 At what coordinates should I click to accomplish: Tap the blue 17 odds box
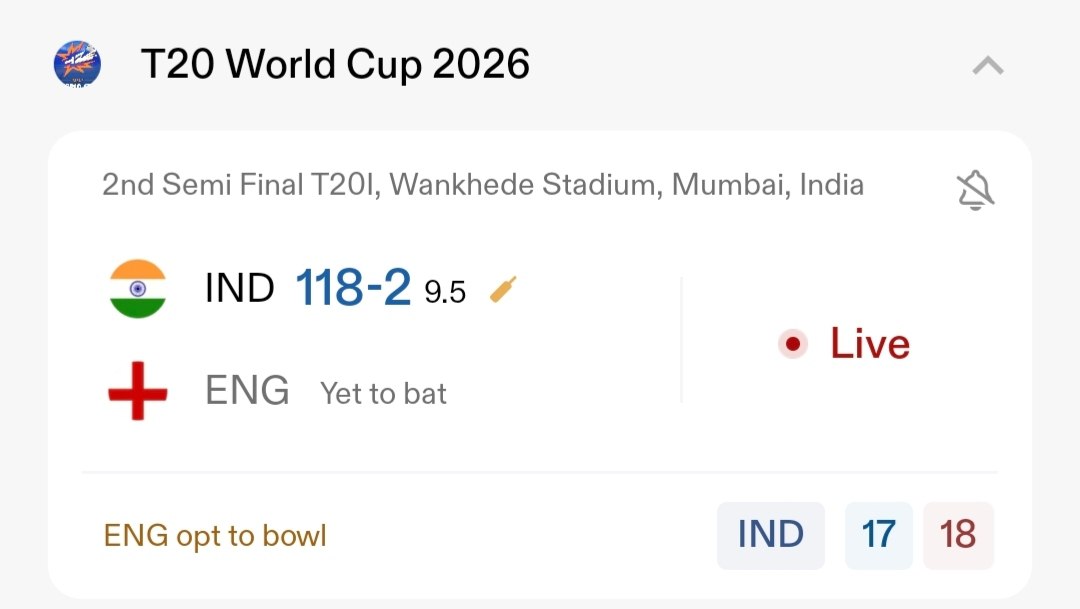[x=879, y=535]
